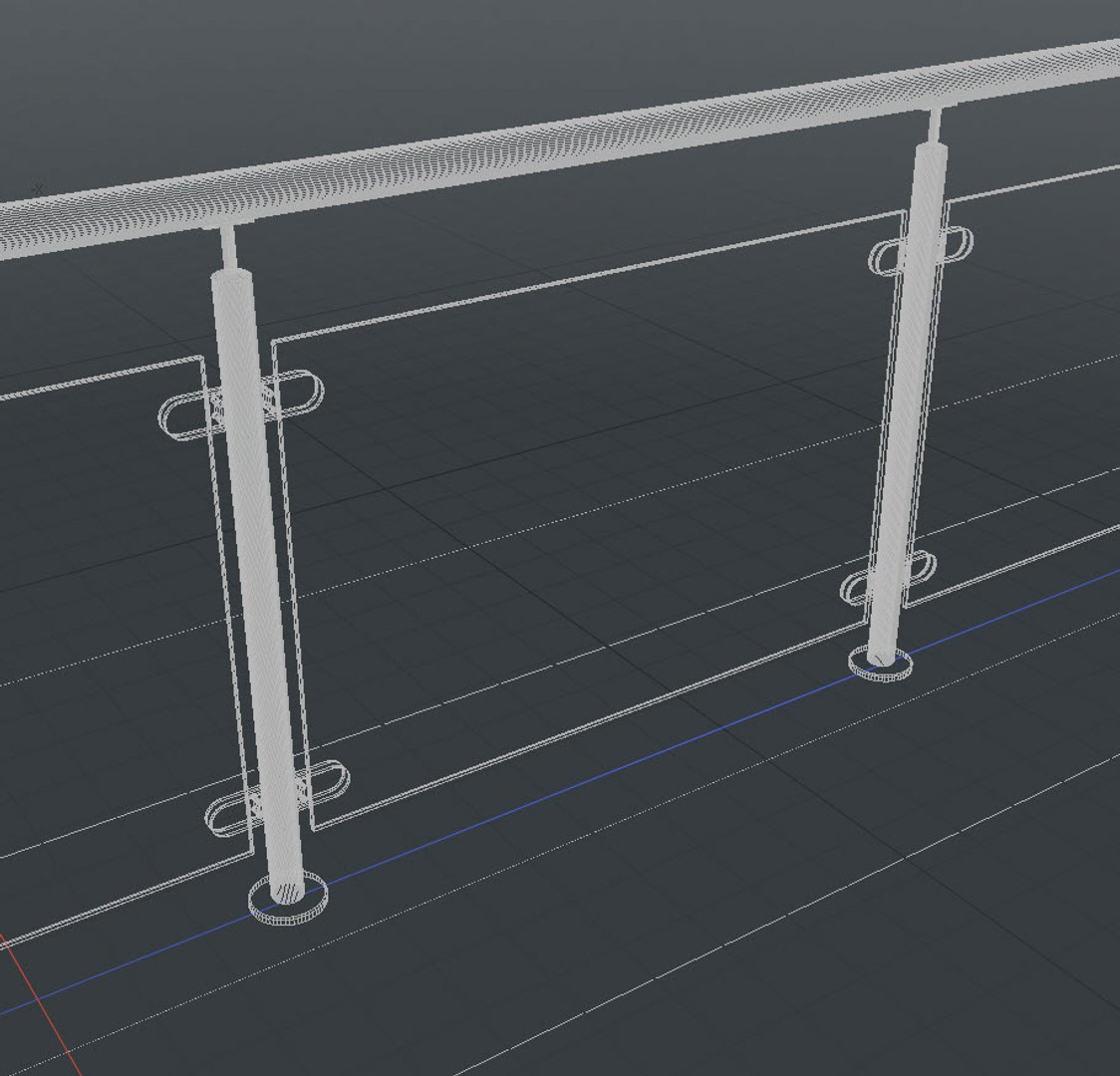Select the center glass panel bottom edge

click(x=589, y=727)
